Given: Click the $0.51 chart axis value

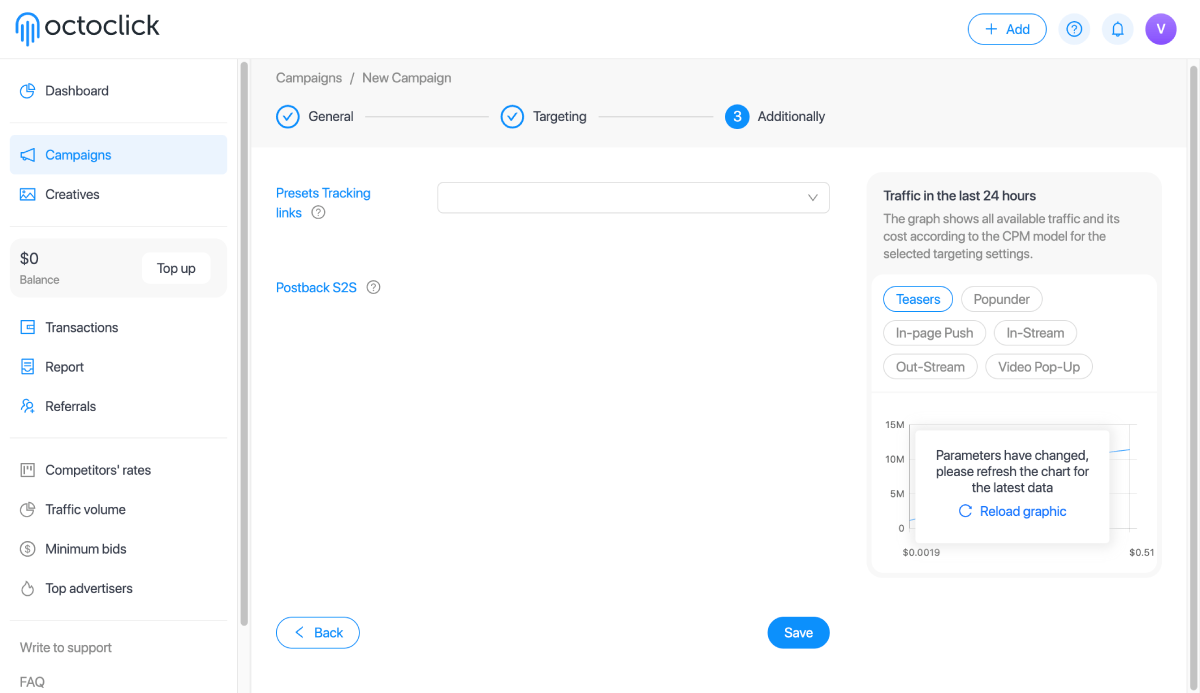Looking at the screenshot, I should point(1142,552).
